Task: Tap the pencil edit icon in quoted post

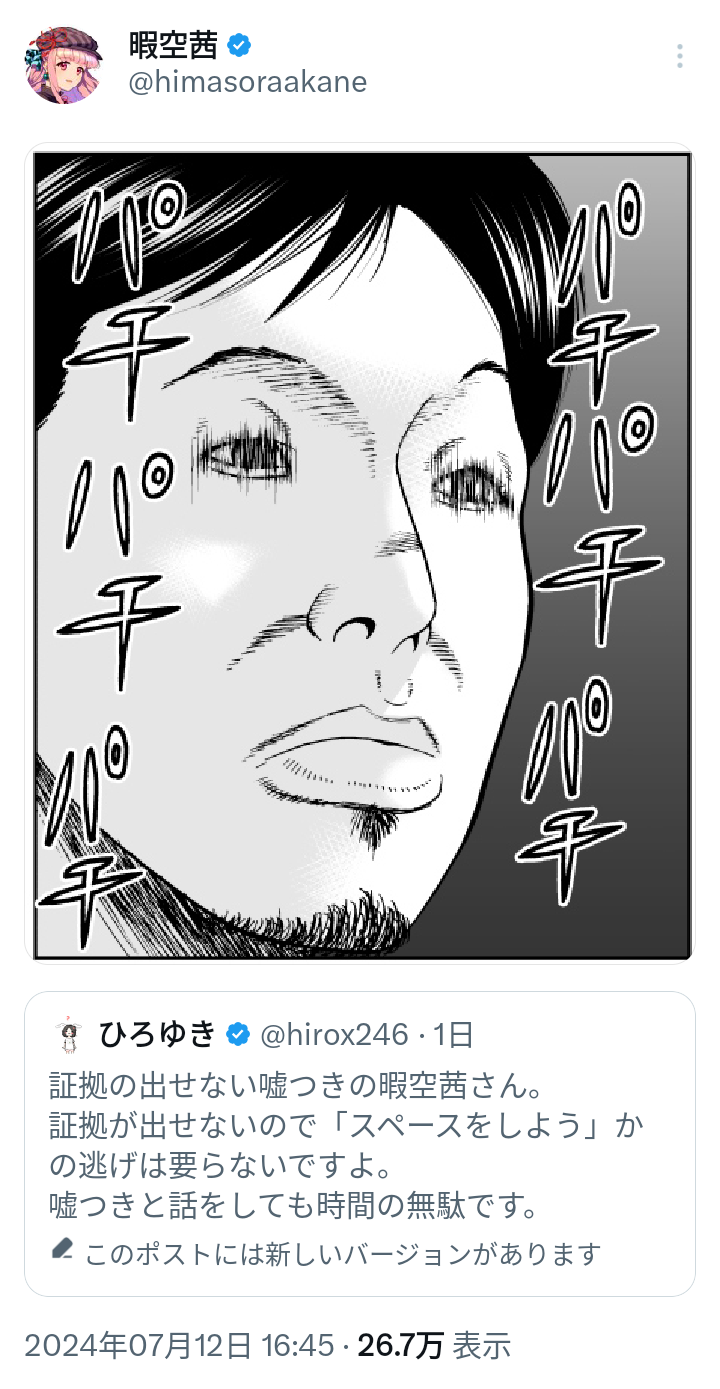Action: tap(62, 1250)
